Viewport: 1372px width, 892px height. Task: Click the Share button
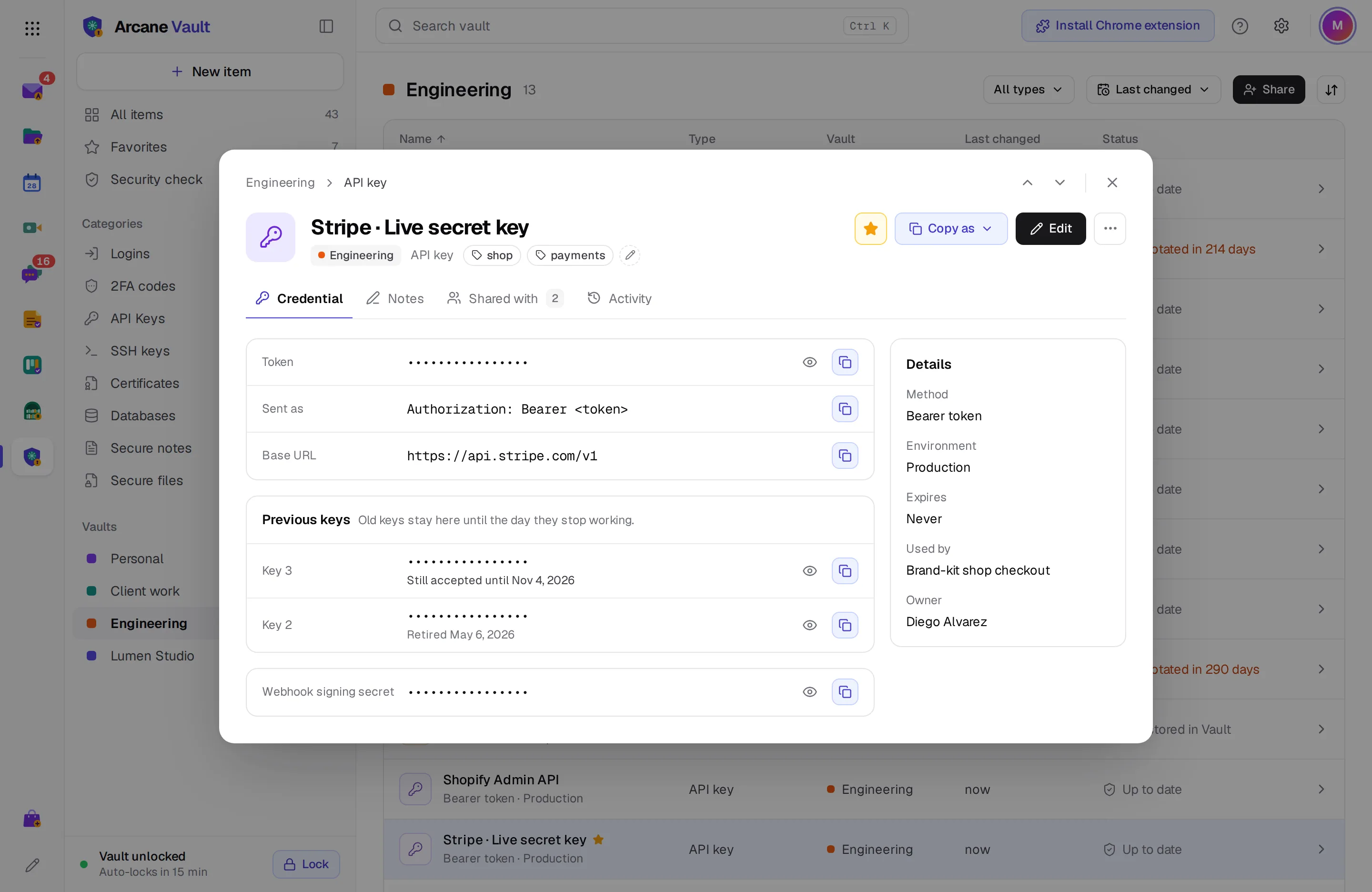point(1268,90)
